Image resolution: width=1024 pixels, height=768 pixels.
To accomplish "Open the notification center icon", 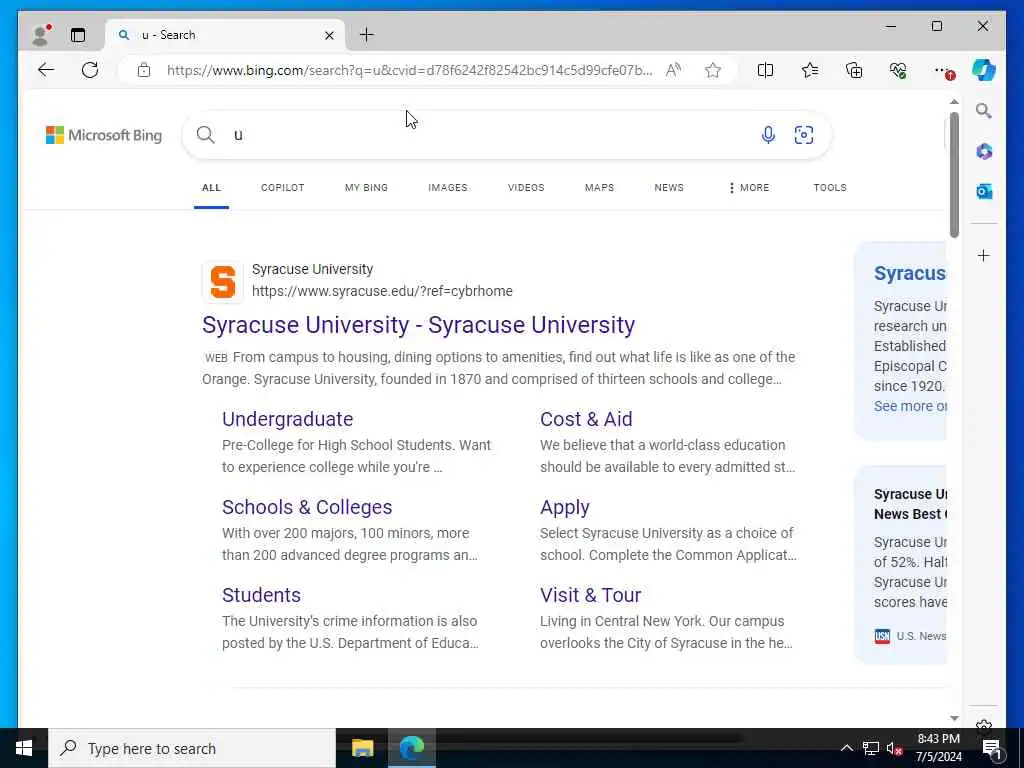I will (992, 748).
